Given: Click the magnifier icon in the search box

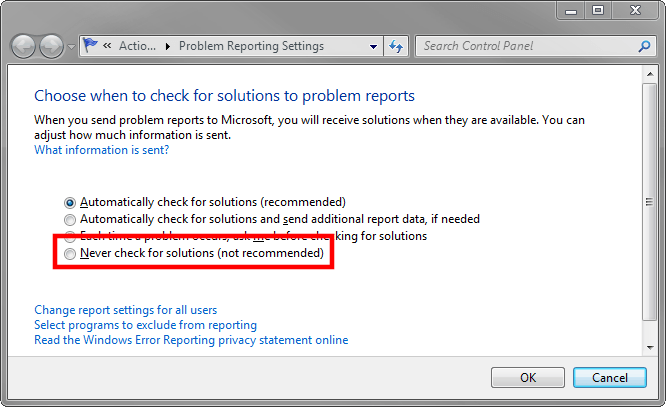Looking at the screenshot, I should (644, 46).
